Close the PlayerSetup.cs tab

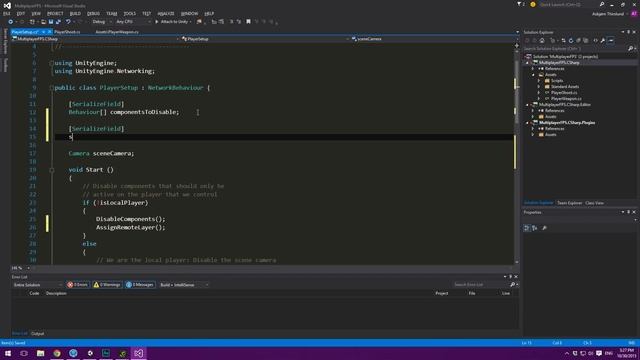pos(50,32)
